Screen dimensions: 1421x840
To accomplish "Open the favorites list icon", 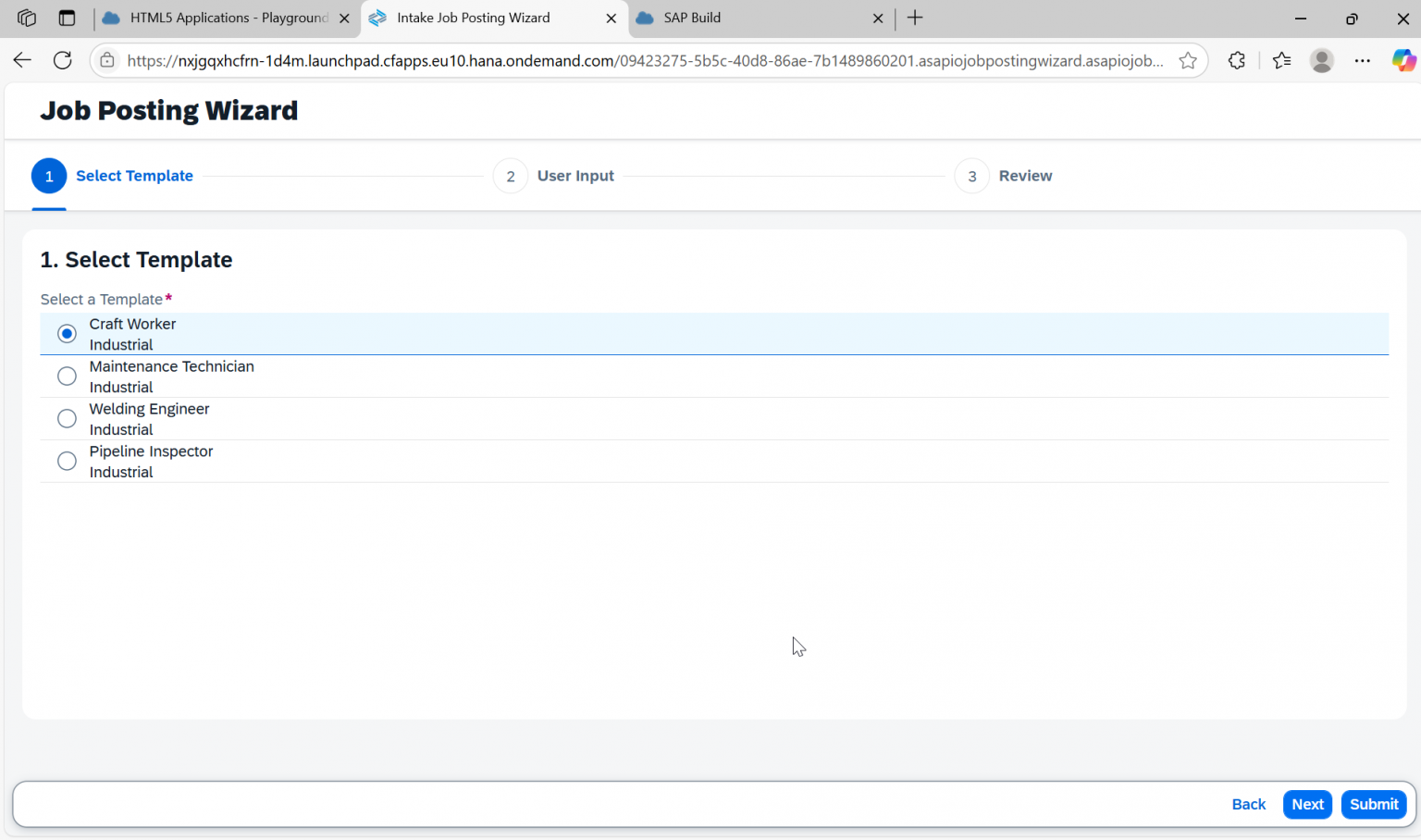I will coord(1281,59).
